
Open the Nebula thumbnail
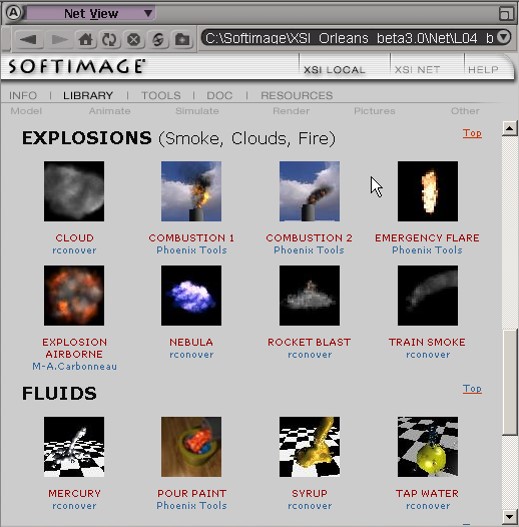pos(191,295)
